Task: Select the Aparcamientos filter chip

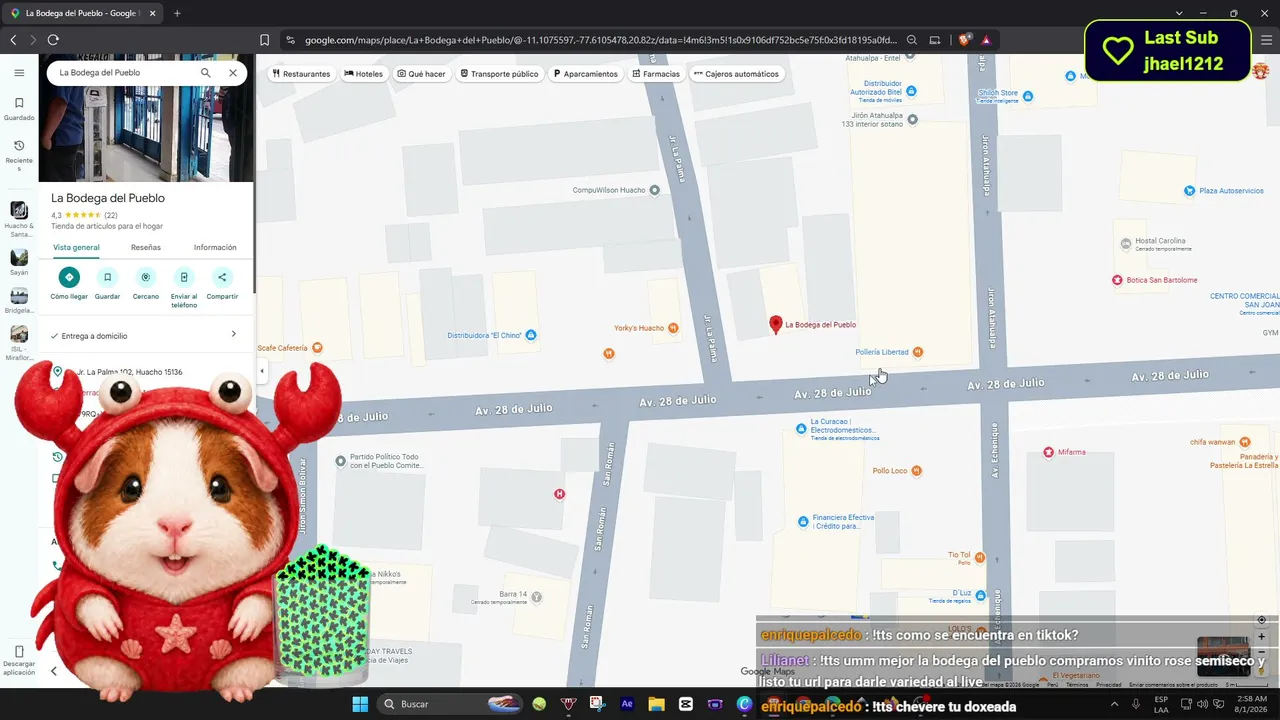Action: point(586,74)
